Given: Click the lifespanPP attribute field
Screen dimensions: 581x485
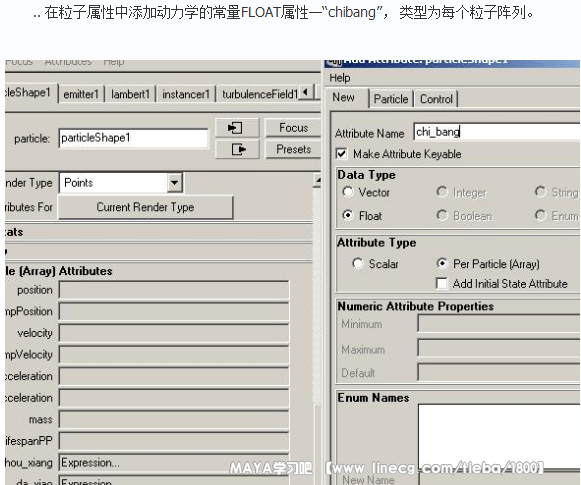Looking at the screenshot, I should tap(174, 441).
